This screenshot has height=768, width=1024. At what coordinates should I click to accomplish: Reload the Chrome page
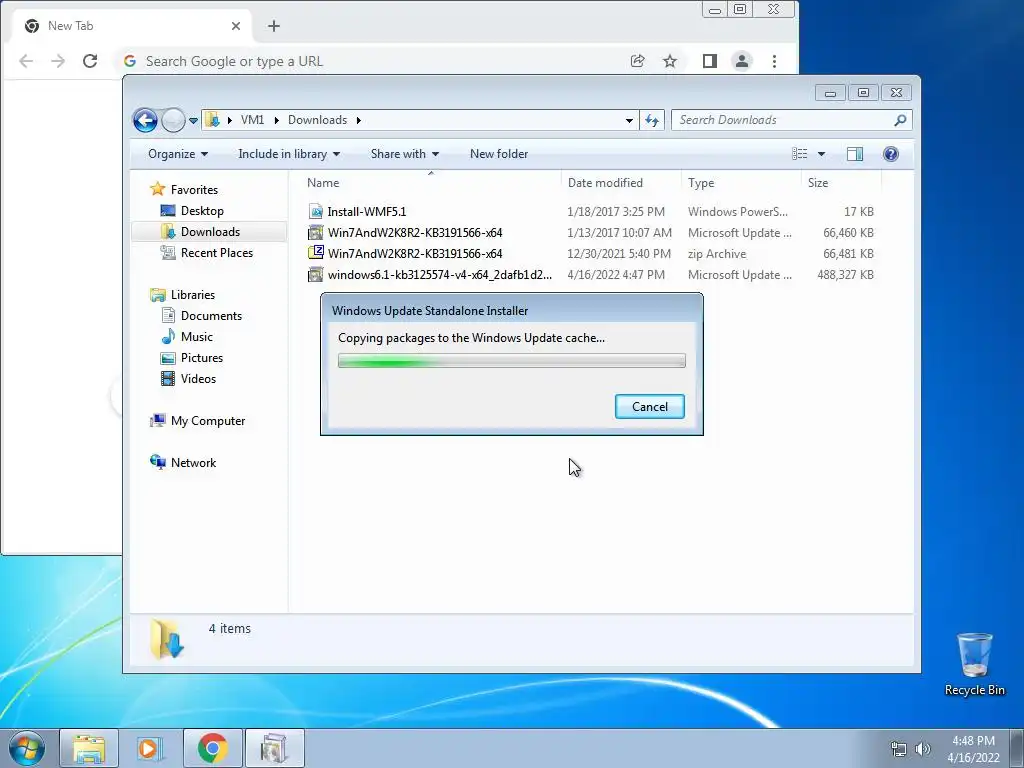90,61
